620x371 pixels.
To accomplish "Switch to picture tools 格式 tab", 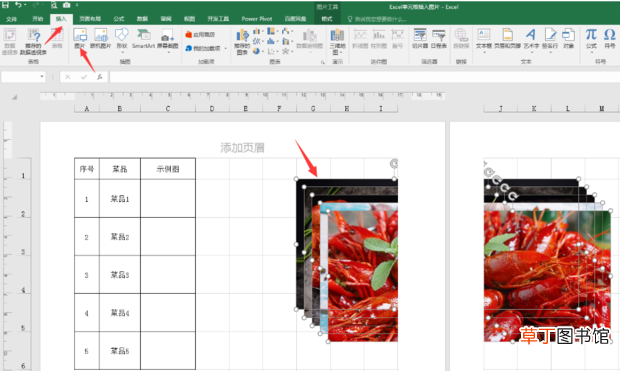I will (x=327, y=19).
